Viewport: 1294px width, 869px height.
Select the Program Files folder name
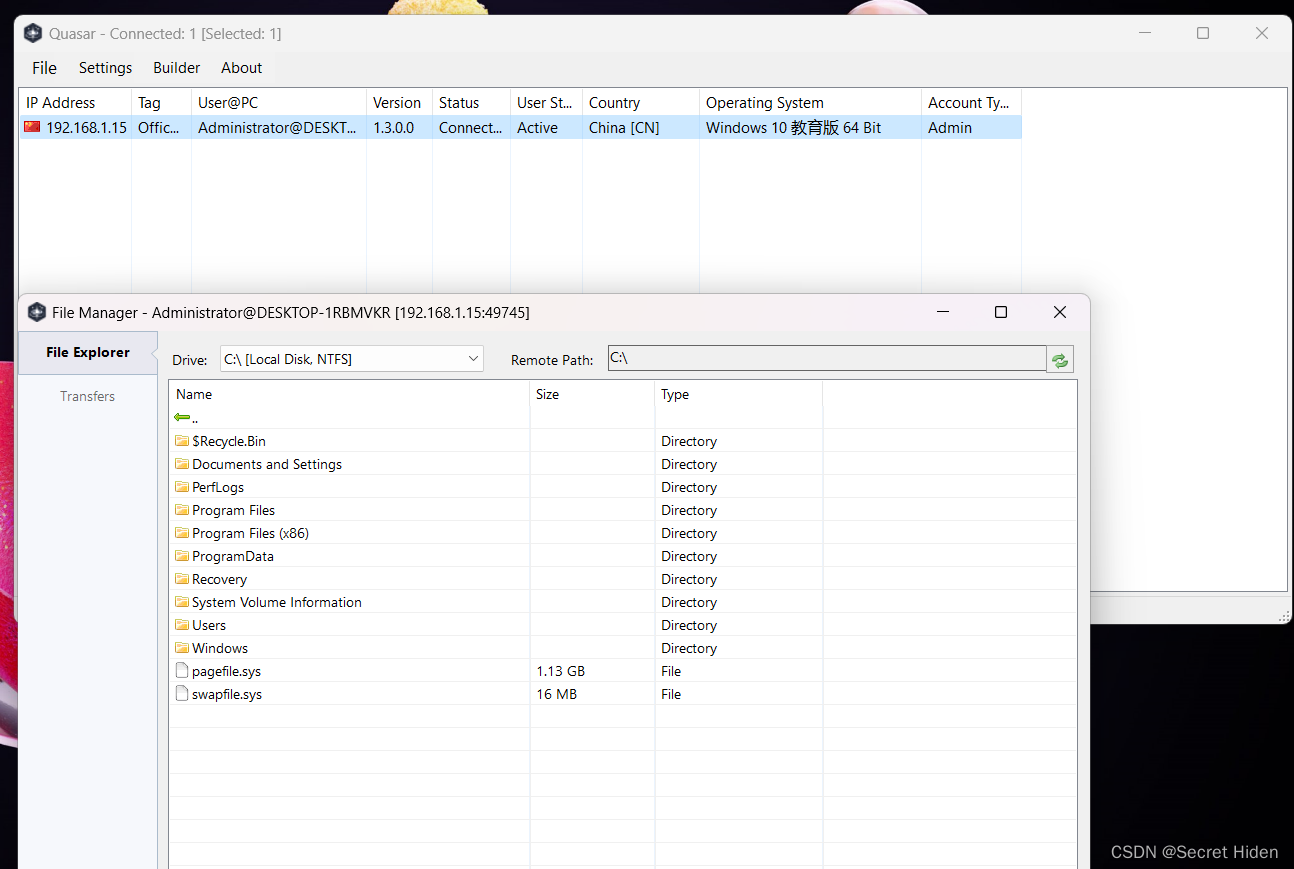point(233,510)
